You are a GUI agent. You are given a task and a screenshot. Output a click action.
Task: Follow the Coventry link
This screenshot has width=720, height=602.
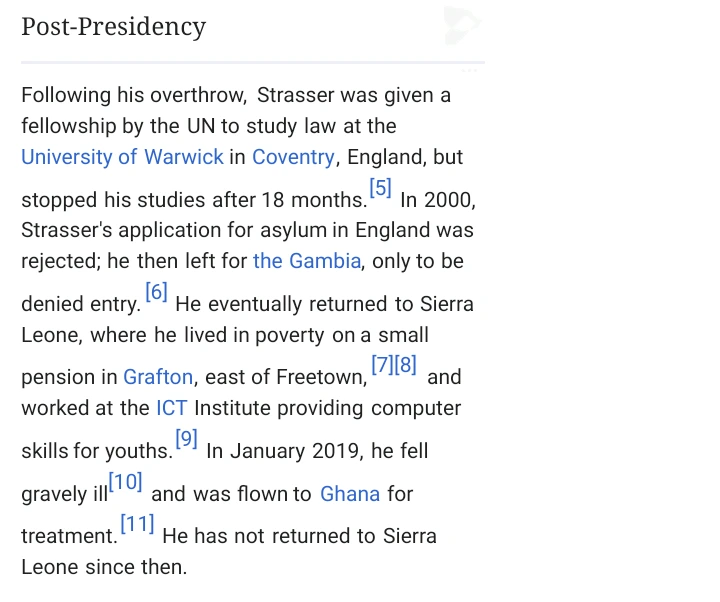pos(293,157)
